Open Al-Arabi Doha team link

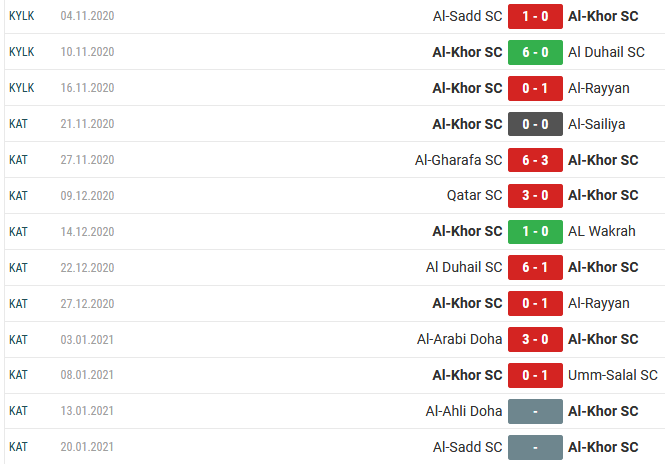pyautogui.click(x=459, y=339)
